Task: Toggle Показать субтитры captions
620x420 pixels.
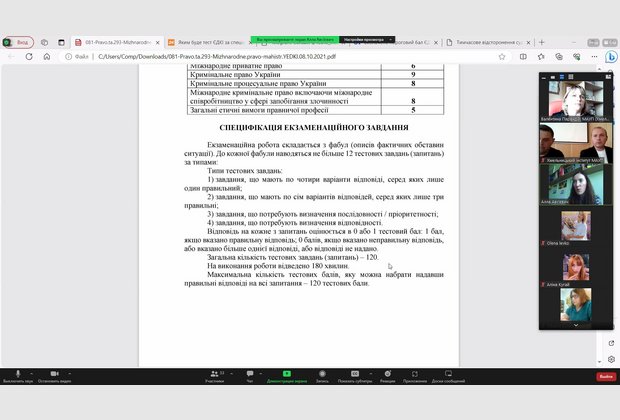Action: point(355,376)
